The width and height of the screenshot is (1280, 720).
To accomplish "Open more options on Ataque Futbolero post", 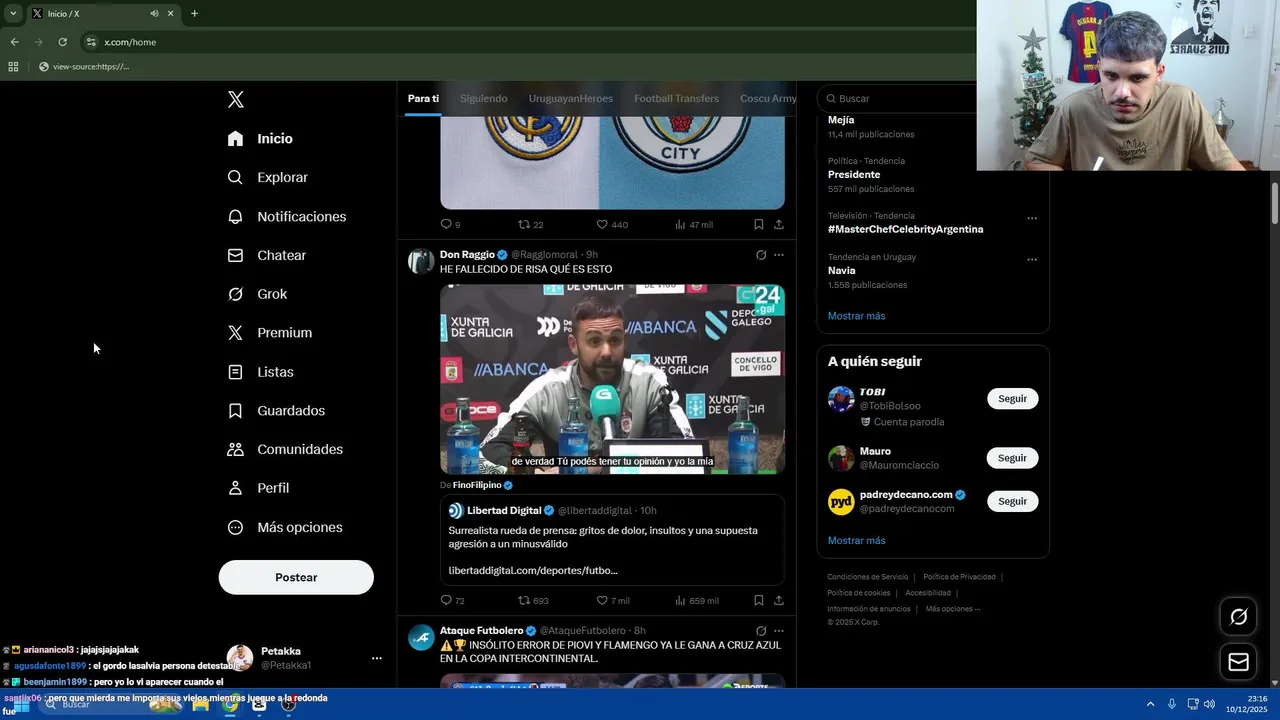I will (x=779, y=631).
